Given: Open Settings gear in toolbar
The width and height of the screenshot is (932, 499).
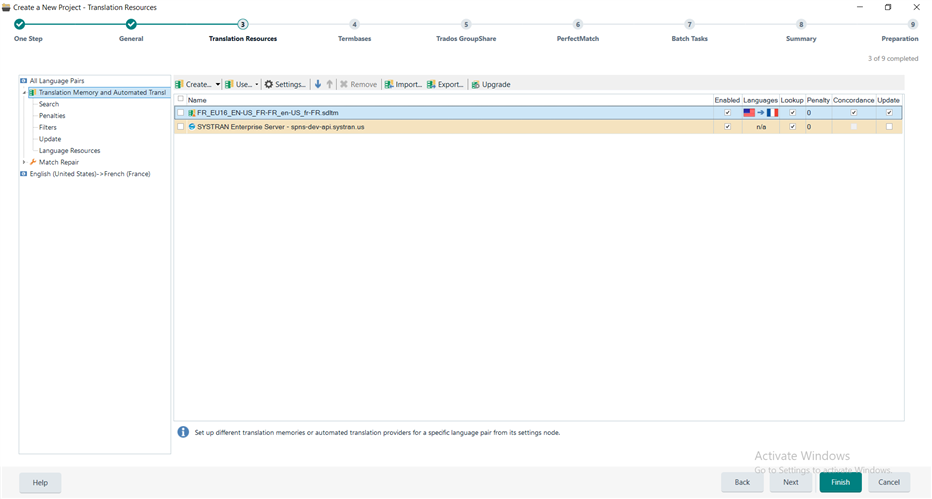Looking at the screenshot, I should point(269,84).
